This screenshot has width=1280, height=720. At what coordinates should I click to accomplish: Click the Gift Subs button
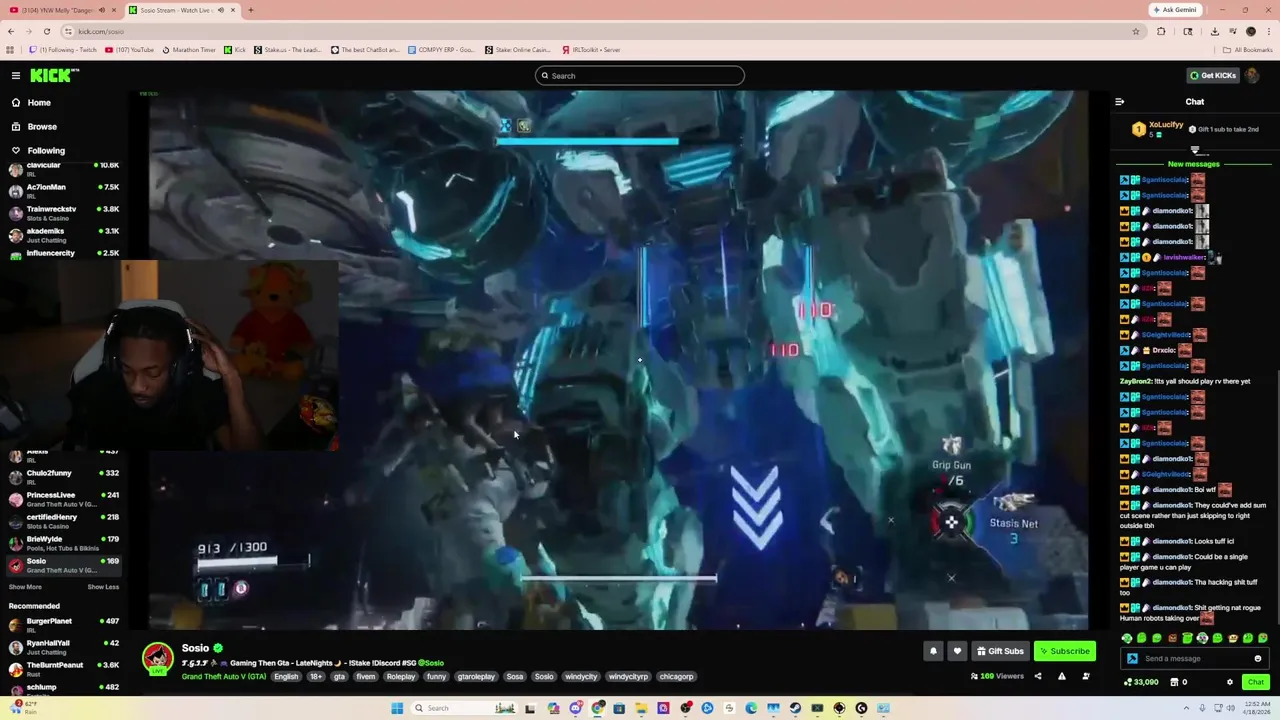point(1000,651)
